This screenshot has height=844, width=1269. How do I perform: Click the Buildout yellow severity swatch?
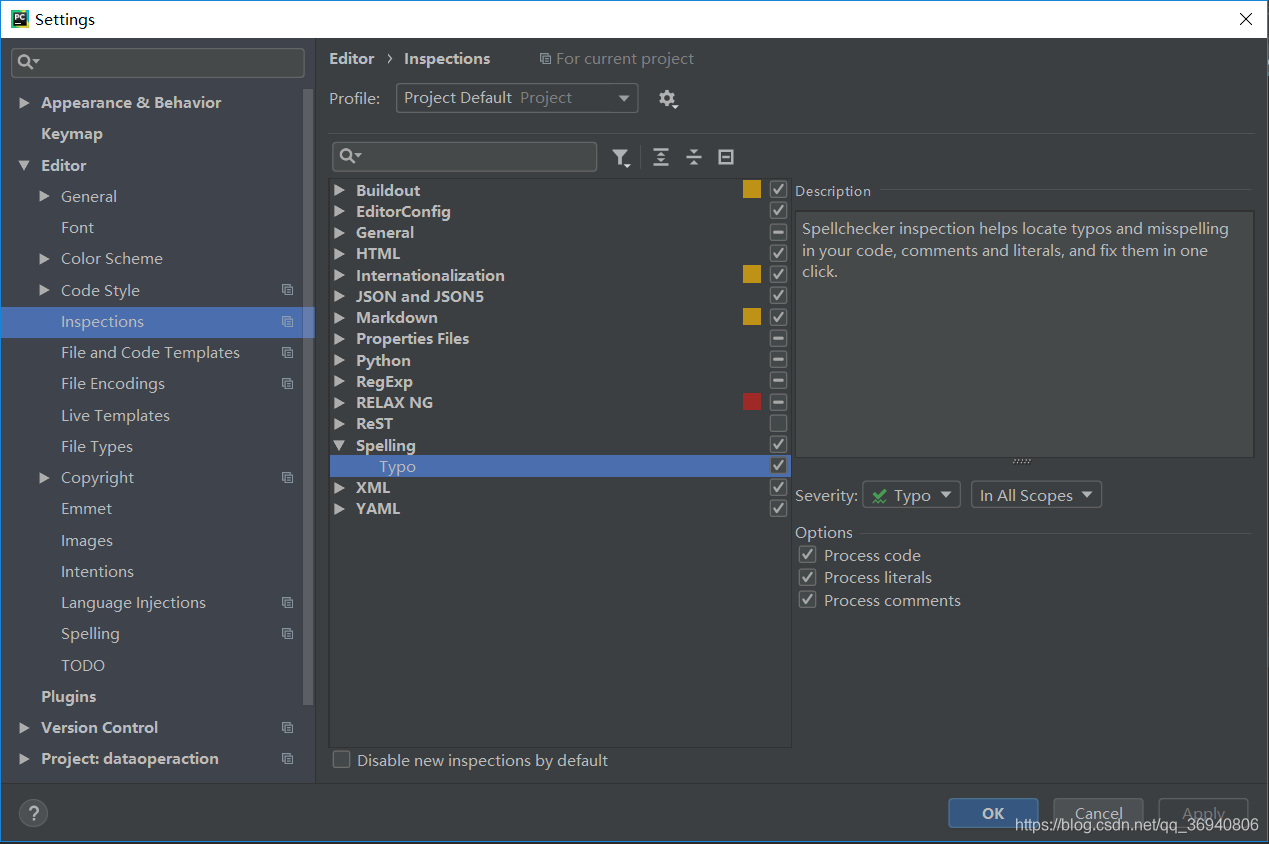[752, 189]
